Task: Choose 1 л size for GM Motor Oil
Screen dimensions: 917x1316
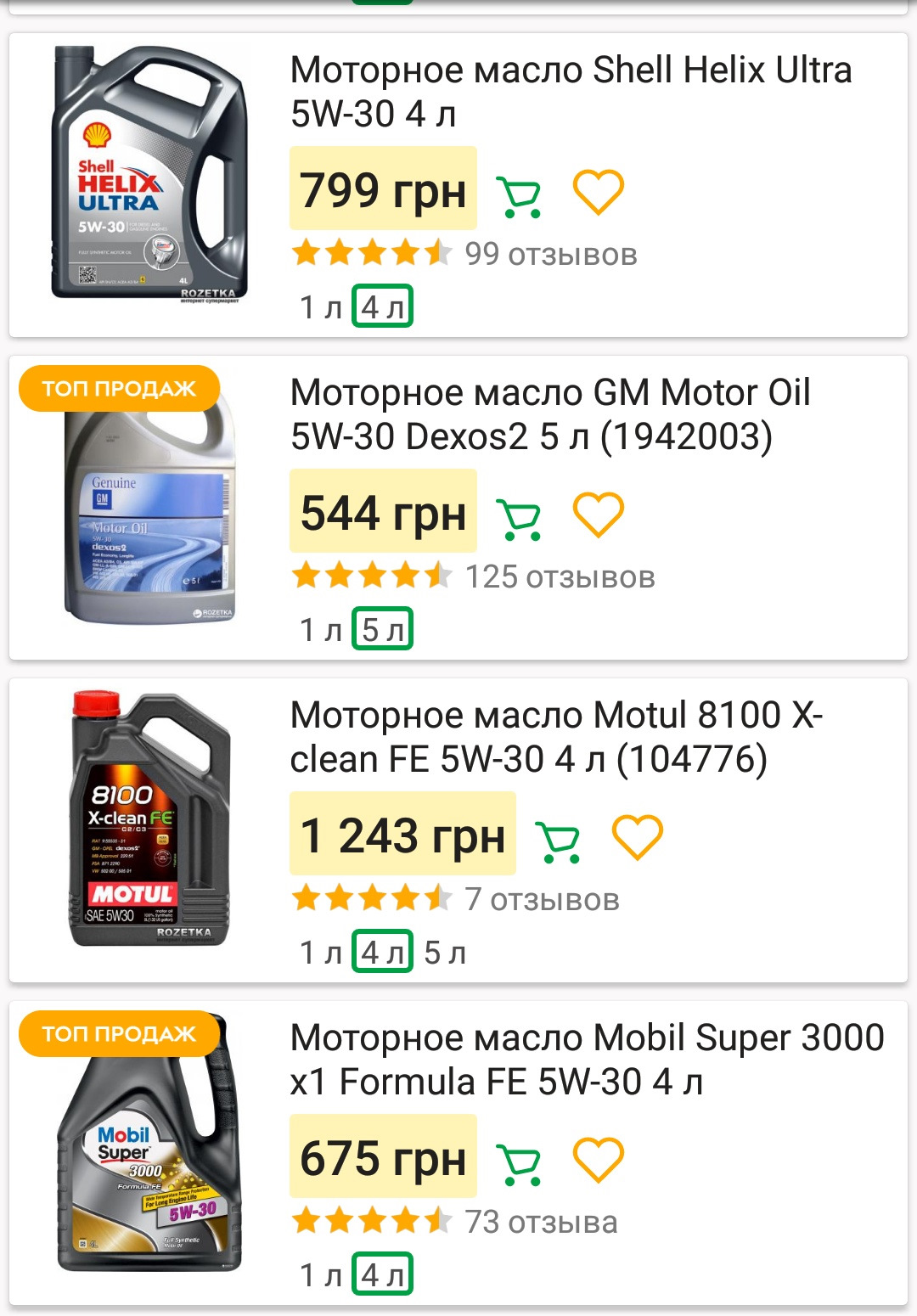Action: (320, 630)
